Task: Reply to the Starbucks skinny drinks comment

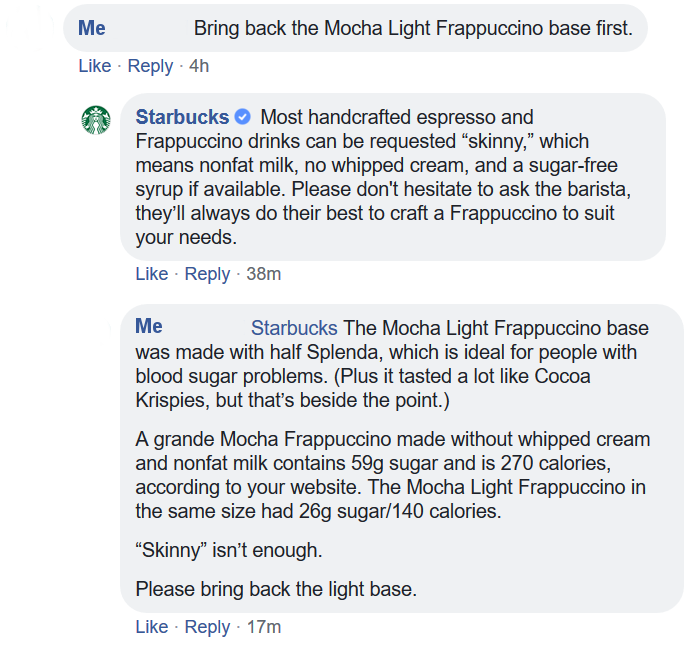Action: [x=207, y=274]
